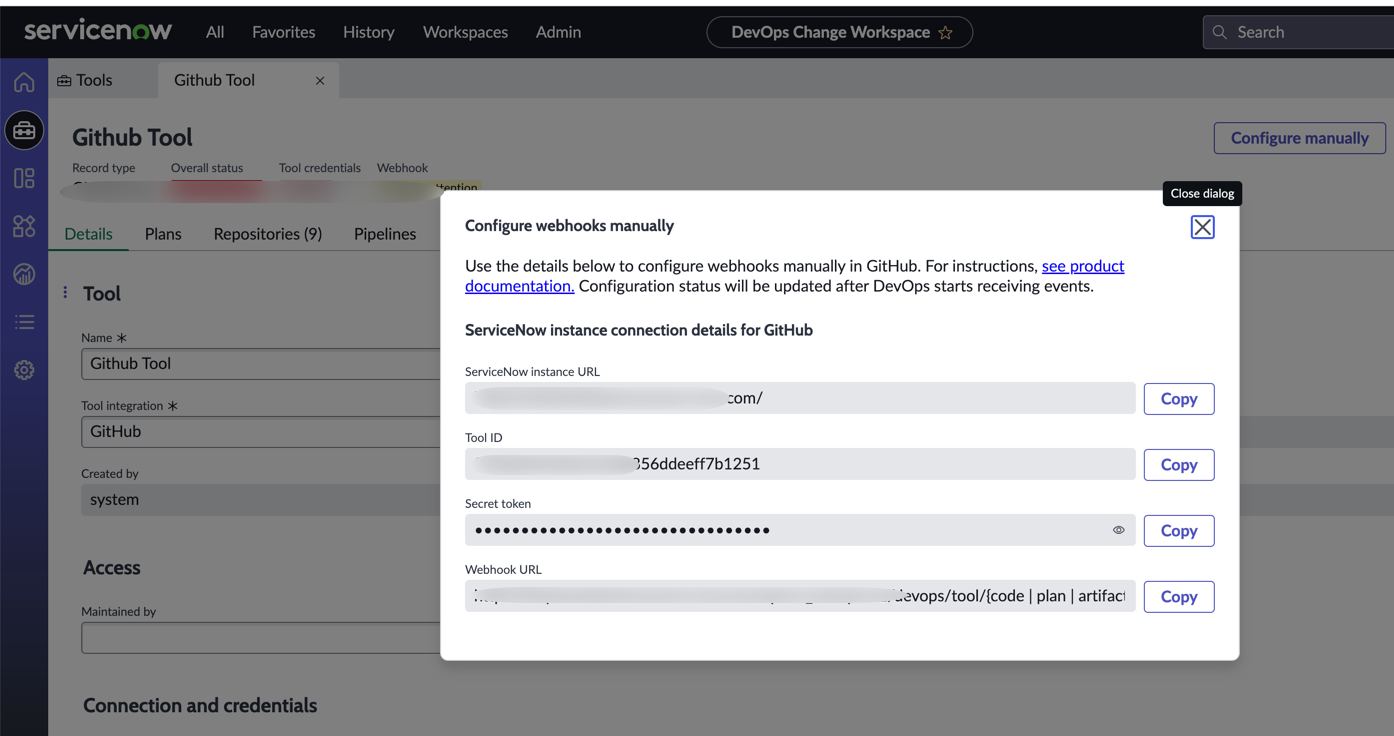
Task: Click the Webhook URL value field
Action: coord(800,596)
